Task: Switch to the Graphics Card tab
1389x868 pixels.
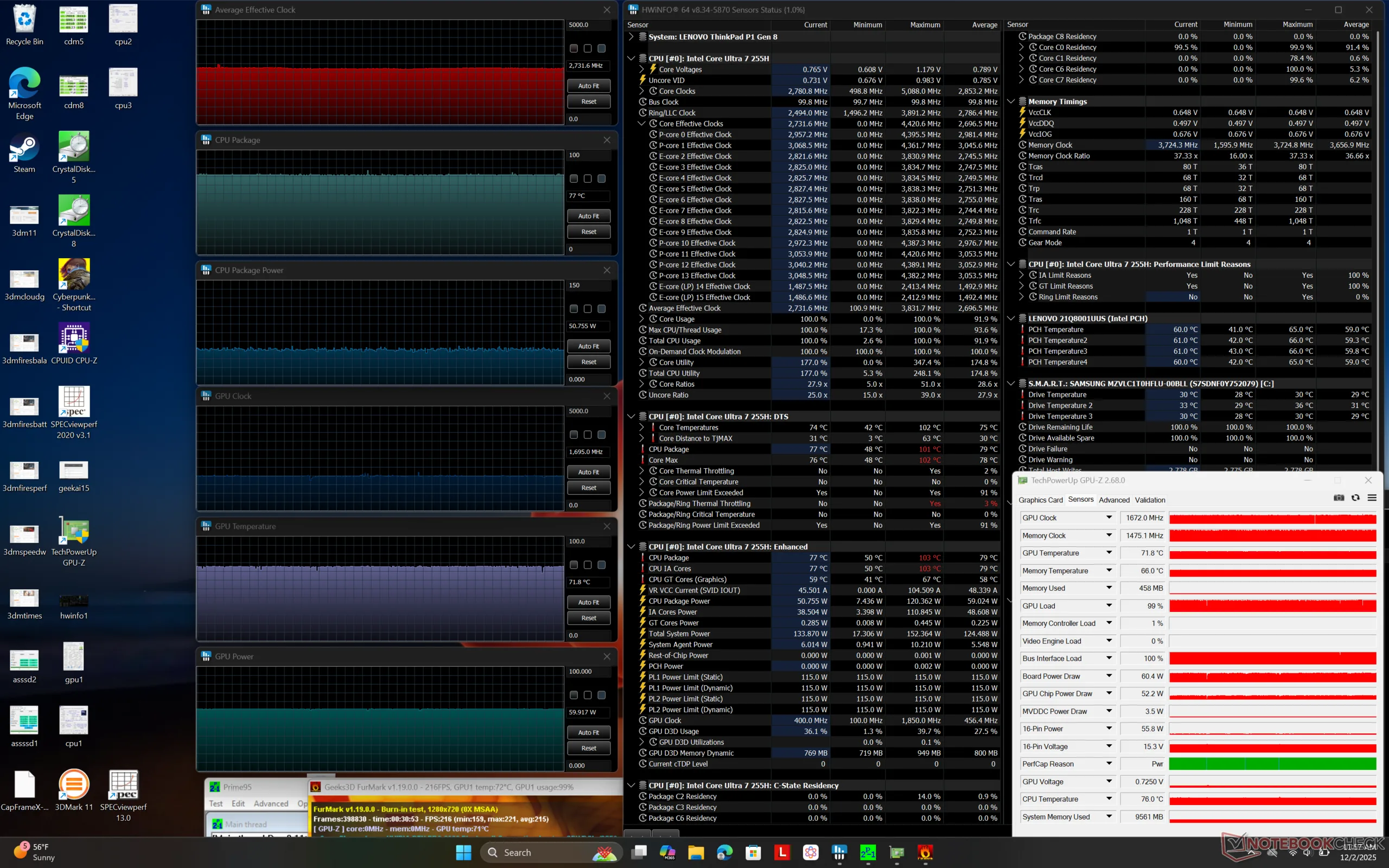Action: pos(1040,500)
